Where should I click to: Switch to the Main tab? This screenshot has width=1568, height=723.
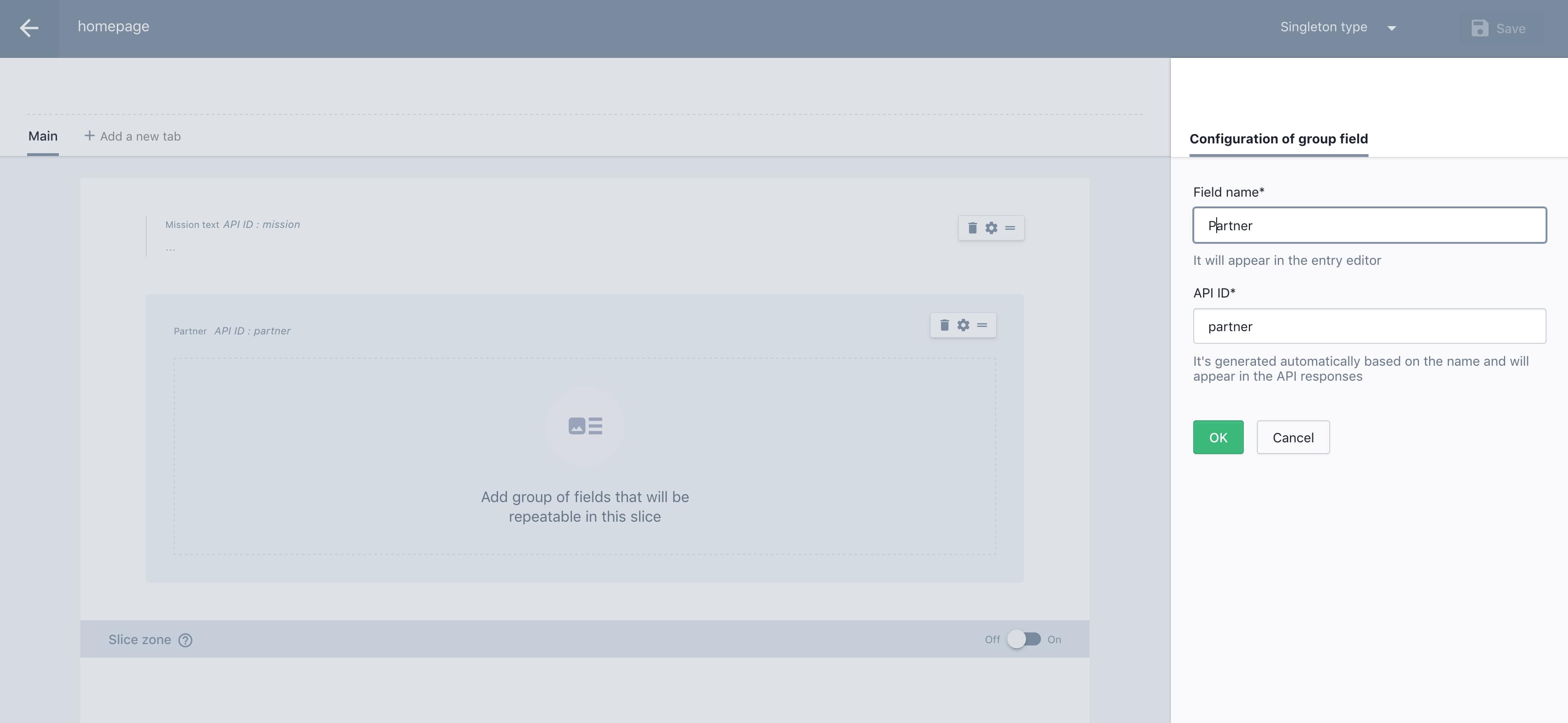click(43, 136)
